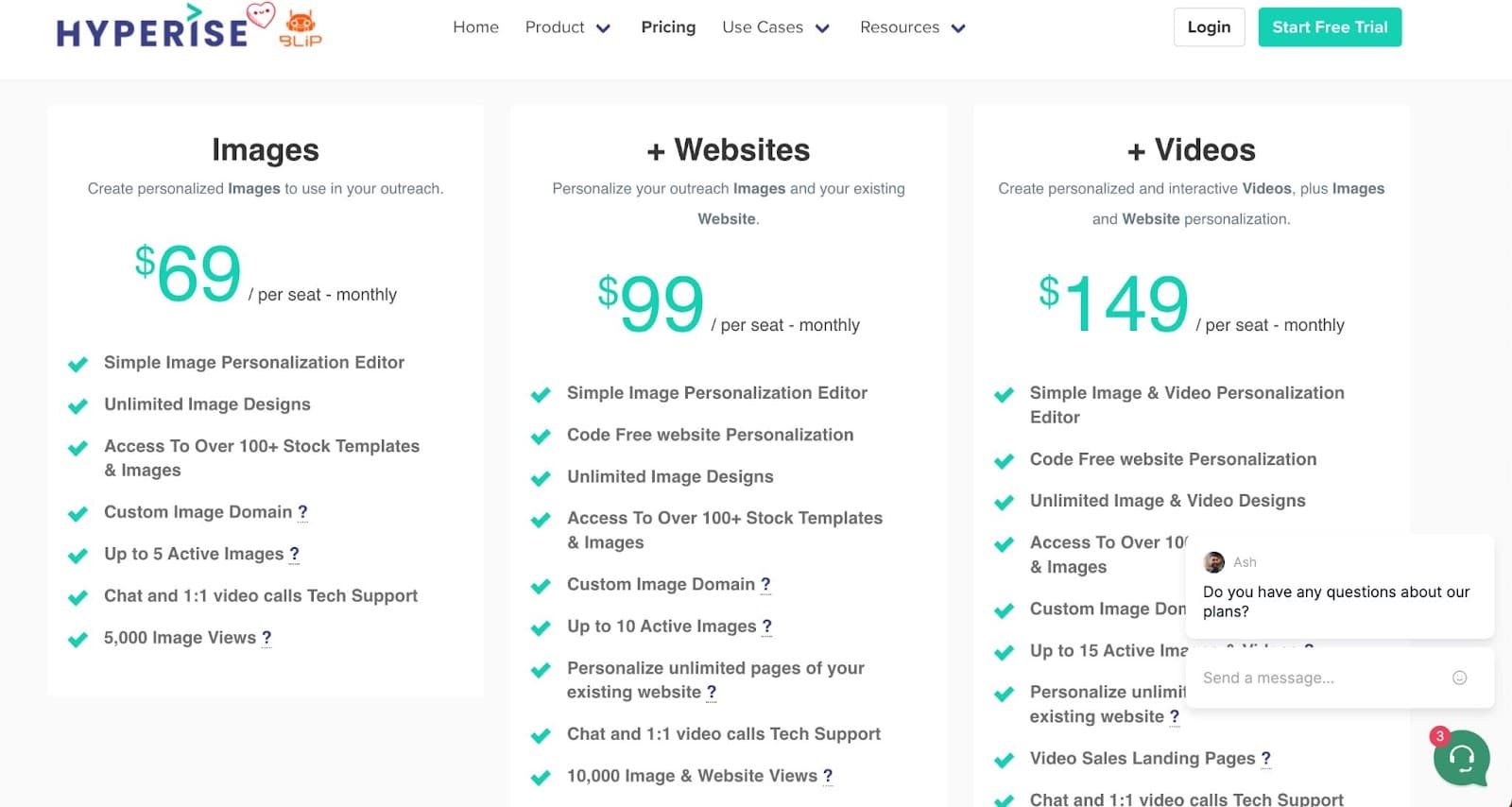Click the question mark beside 5,000 Image Views
The image size is (1512, 807).
point(266,638)
